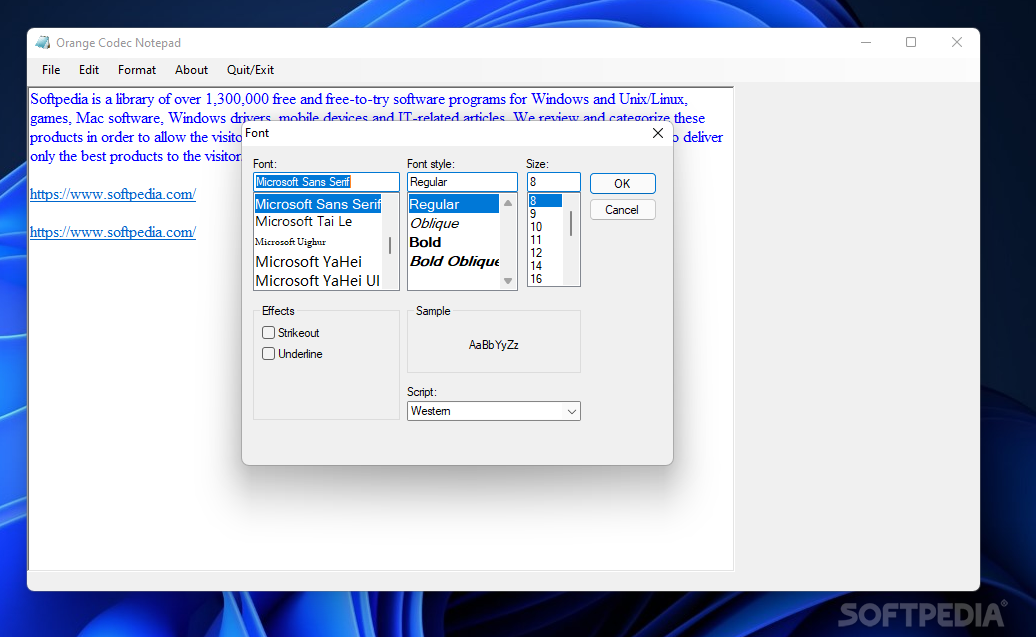Click the Orange Codec Notepad title icon
Screen dimensions: 1036x642
[x=43, y=43]
